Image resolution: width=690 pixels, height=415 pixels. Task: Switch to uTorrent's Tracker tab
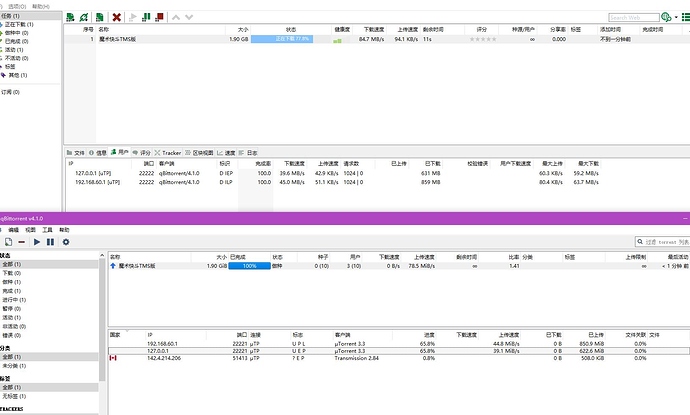tap(168, 153)
